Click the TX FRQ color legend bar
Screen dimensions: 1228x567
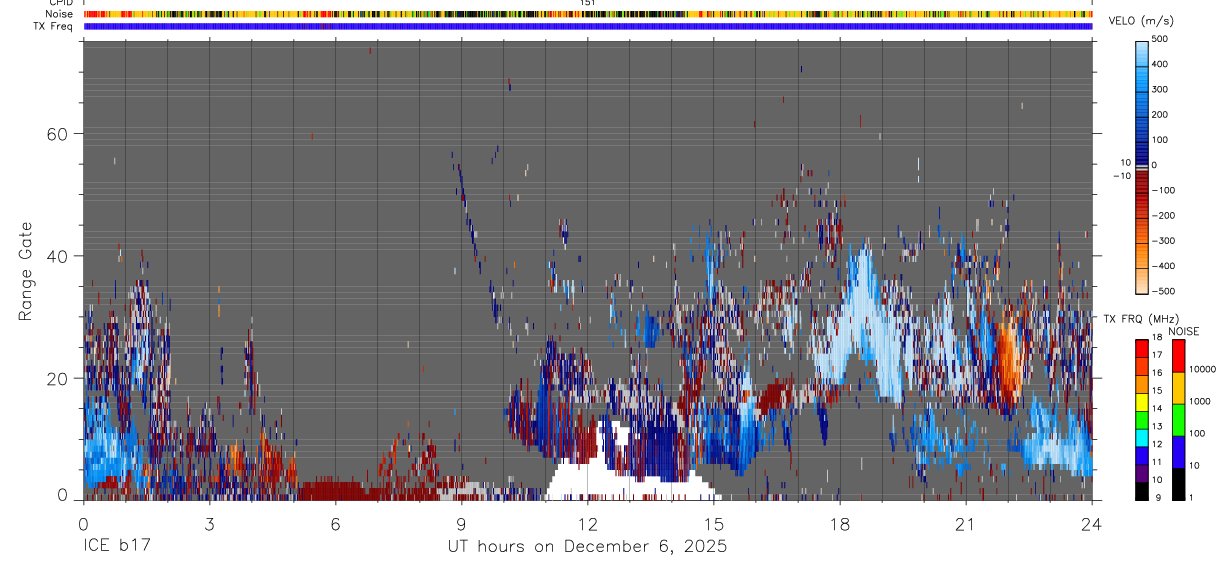[x=1142, y=420]
